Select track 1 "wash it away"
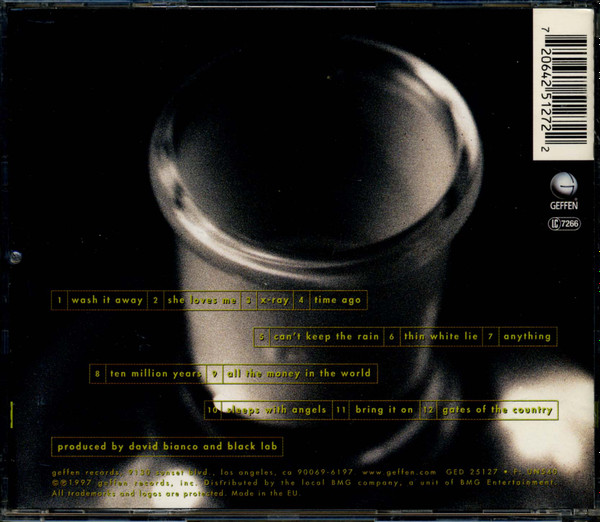Image resolution: width=600 pixels, height=522 pixels. pyautogui.click(x=106, y=300)
